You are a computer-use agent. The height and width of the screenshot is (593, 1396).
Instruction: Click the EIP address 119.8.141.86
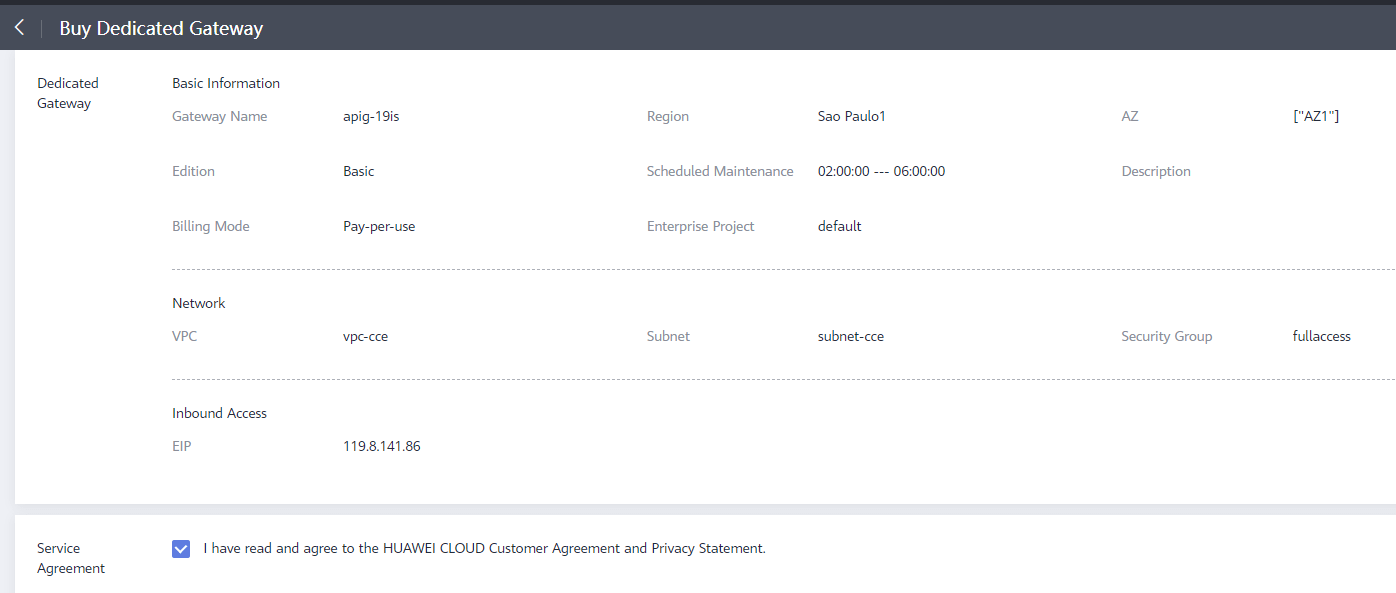[381, 446]
